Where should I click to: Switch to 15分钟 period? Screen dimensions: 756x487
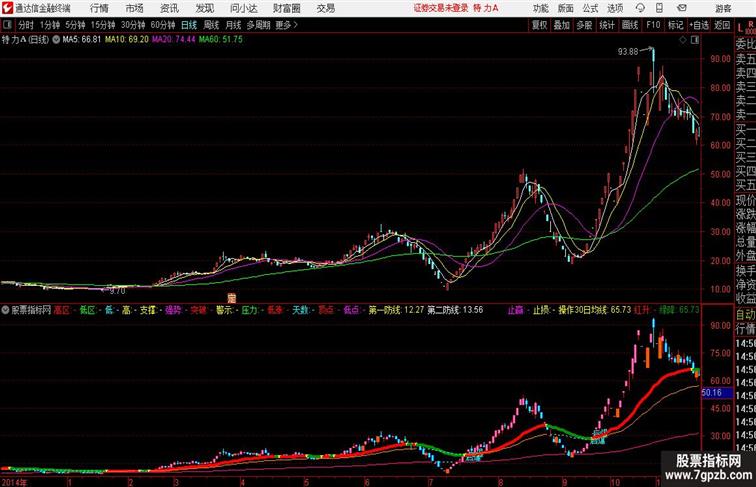[x=103, y=25]
